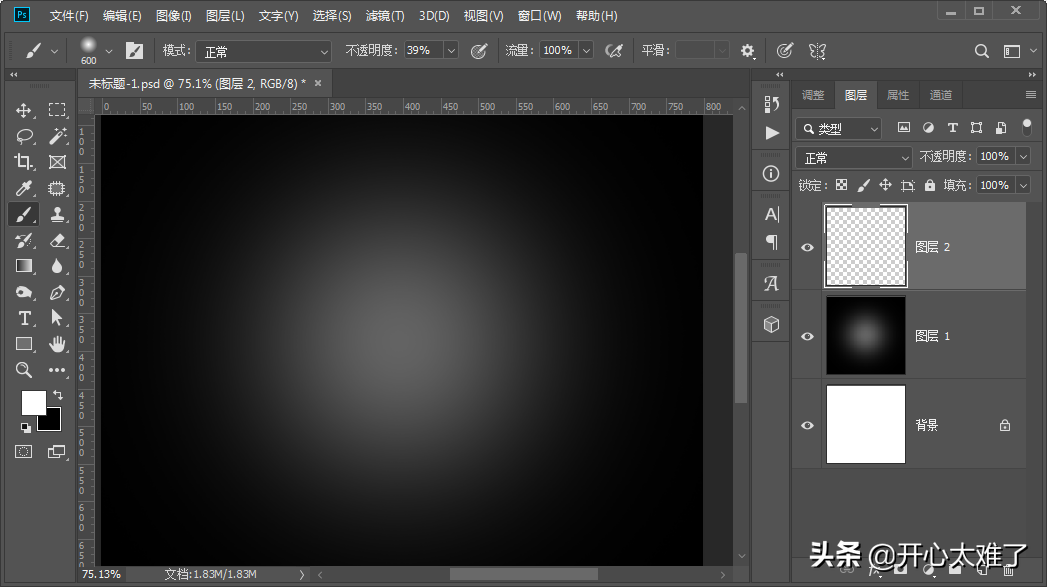Pick the Horizontal Type tool
The width and height of the screenshot is (1047, 587).
click(x=24, y=318)
